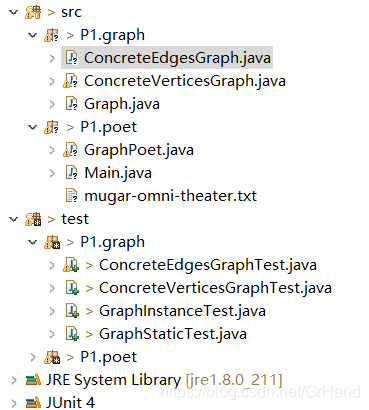Click the mugar-omni-theater.txt file icon

point(71,196)
